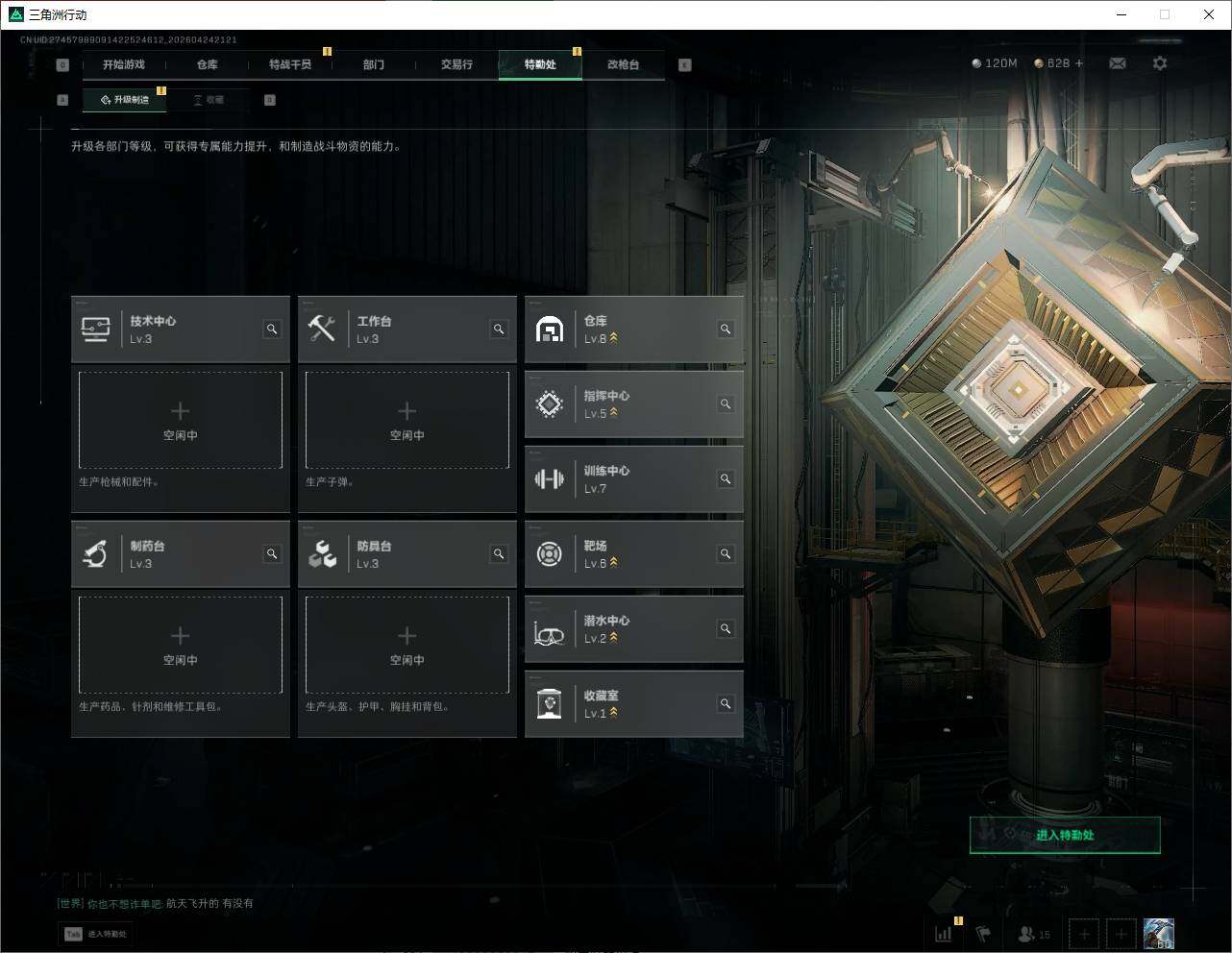This screenshot has height=953, width=1232.
Task: Click the Tab 进入特勤处 shortcut hint
Action: (95, 934)
